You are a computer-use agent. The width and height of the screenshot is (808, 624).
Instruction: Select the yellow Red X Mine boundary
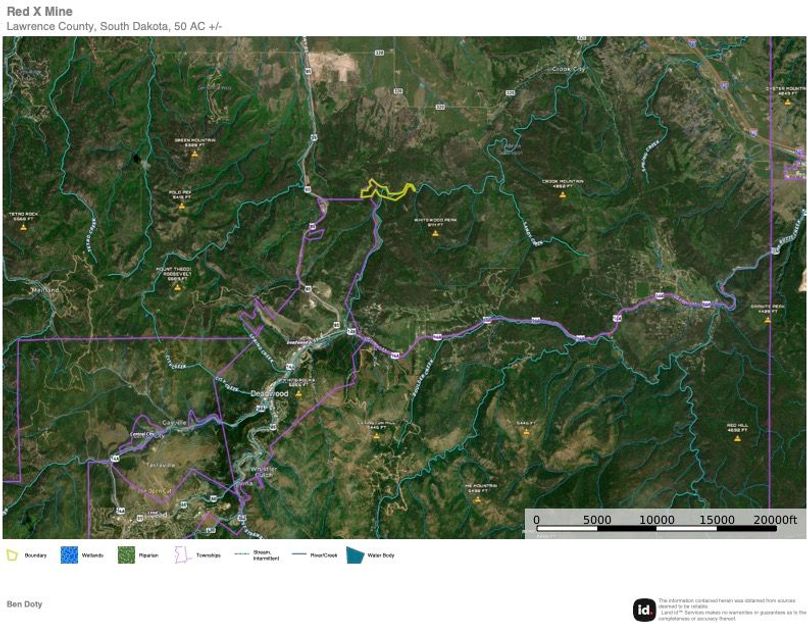point(388,190)
